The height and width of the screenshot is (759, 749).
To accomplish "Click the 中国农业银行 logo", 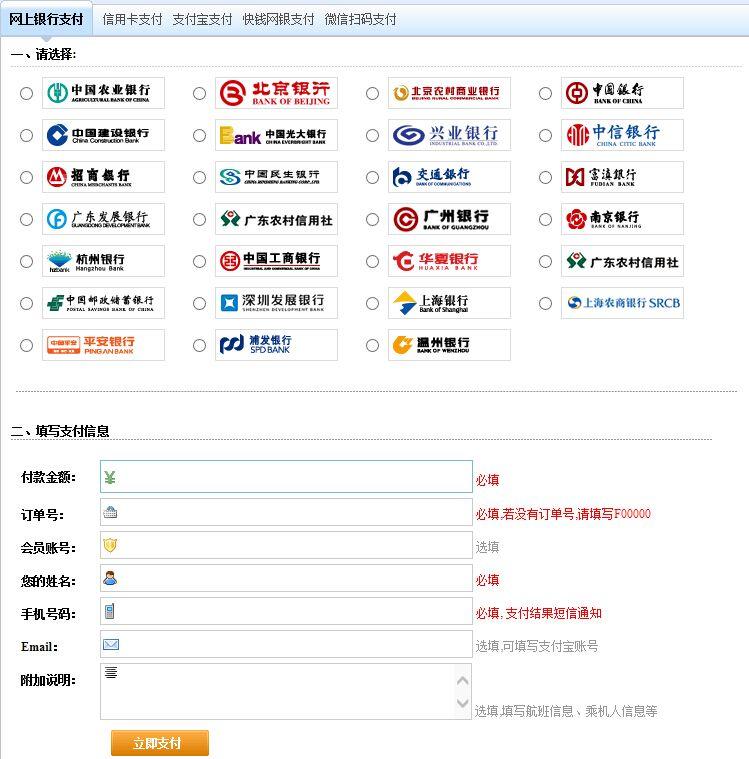I will [x=103, y=93].
